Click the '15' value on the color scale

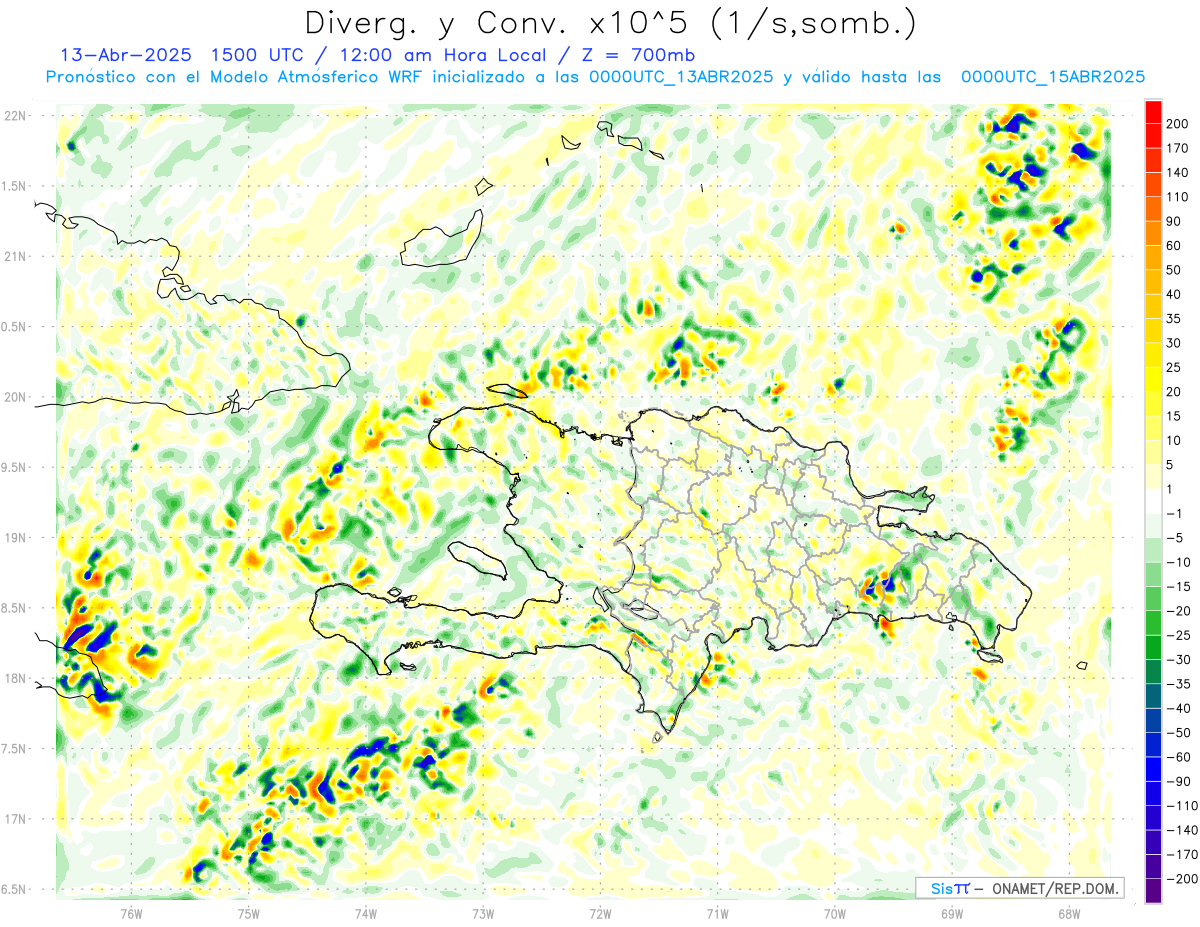tap(1174, 416)
